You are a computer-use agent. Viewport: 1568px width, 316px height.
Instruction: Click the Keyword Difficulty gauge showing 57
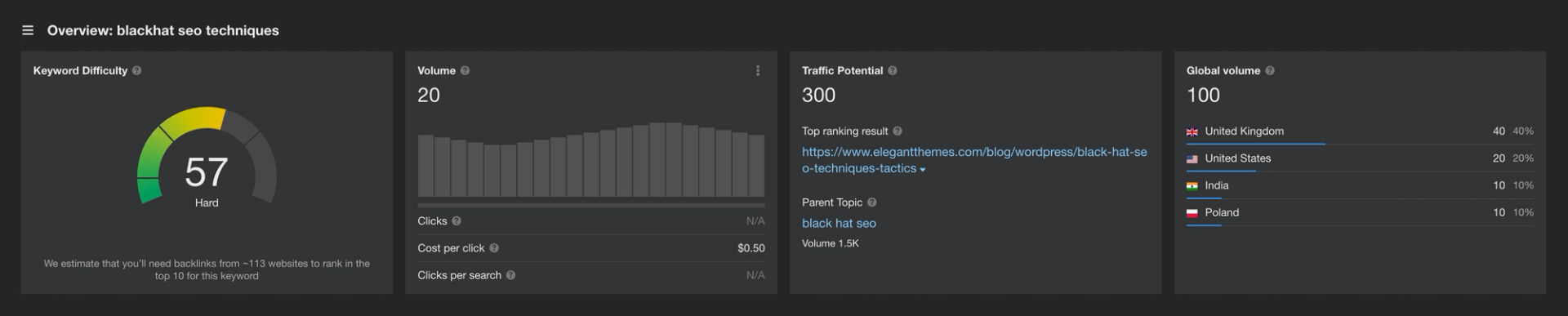(207, 155)
